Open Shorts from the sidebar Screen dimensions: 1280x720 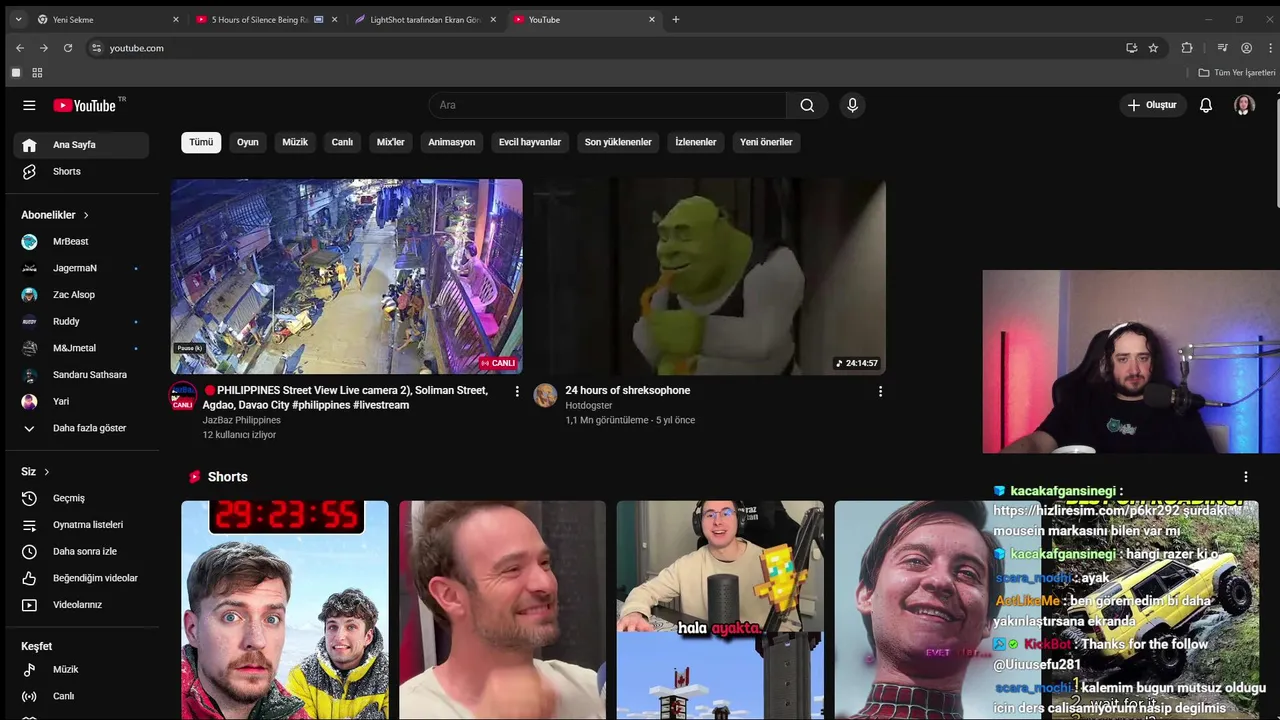(x=81, y=171)
